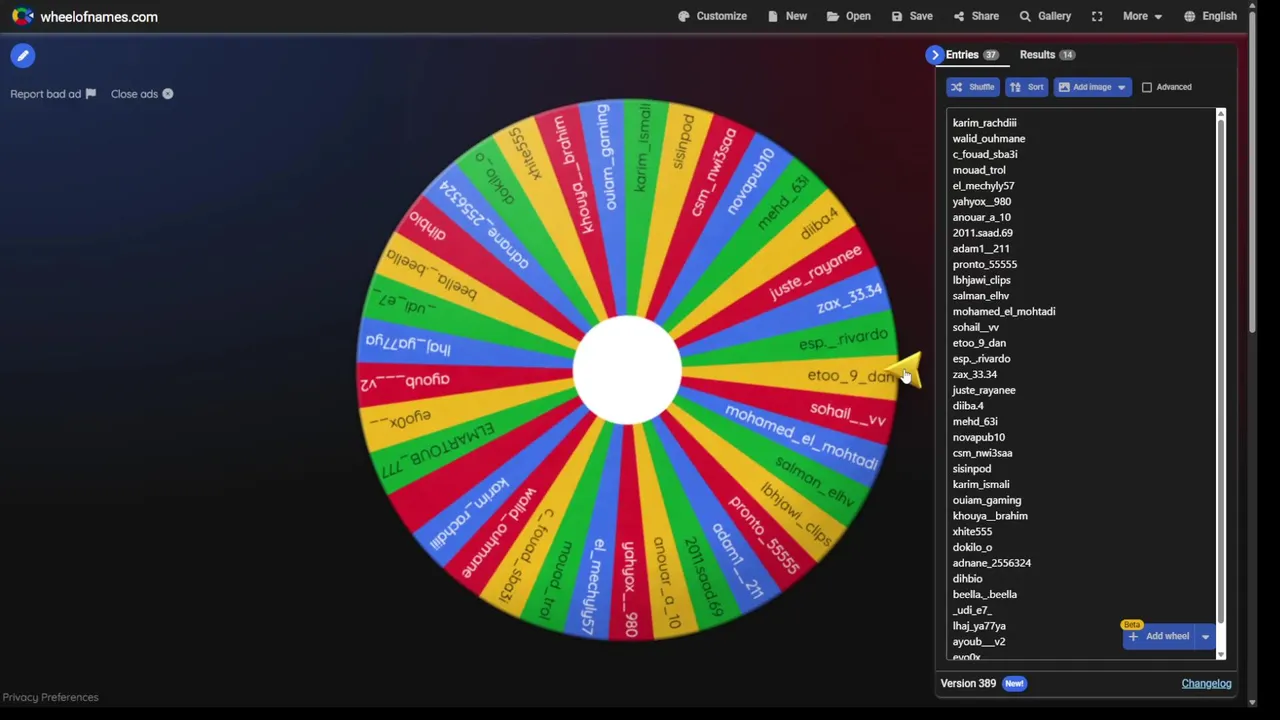Screen dimensions: 1280x720
Task: Click entry 'etoo_9_dan' in the list
Action: pyautogui.click(x=979, y=343)
